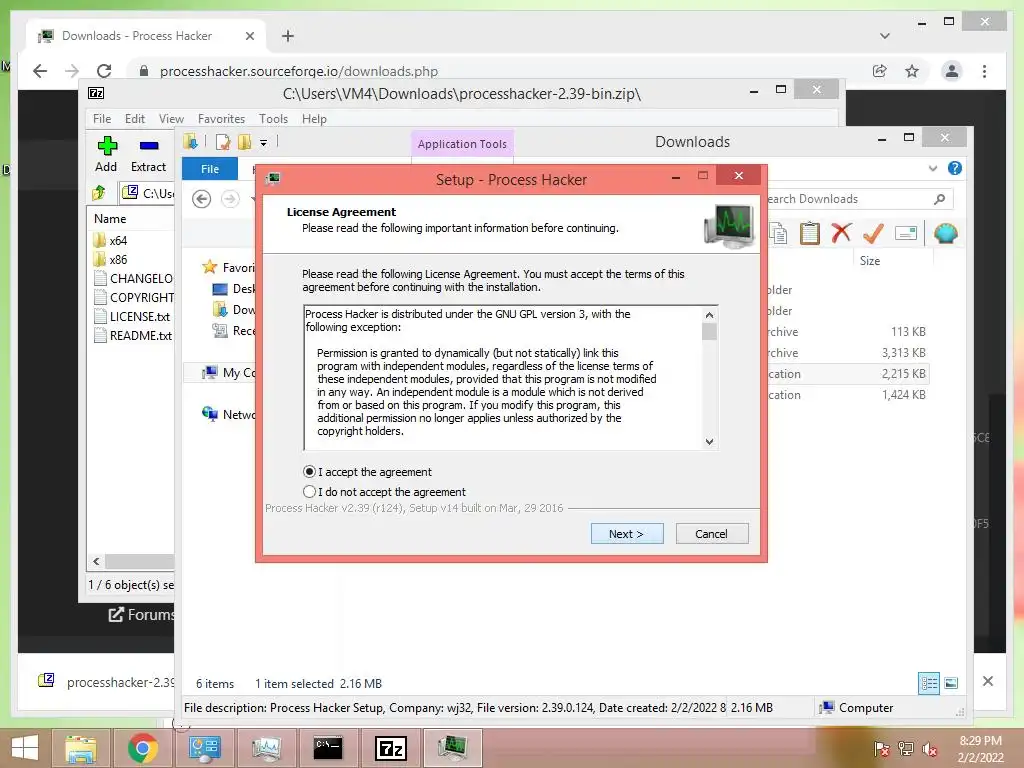Open 7-Zip taskbar icon
Viewport: 1024px width, 768px height.
coord(391,748)
